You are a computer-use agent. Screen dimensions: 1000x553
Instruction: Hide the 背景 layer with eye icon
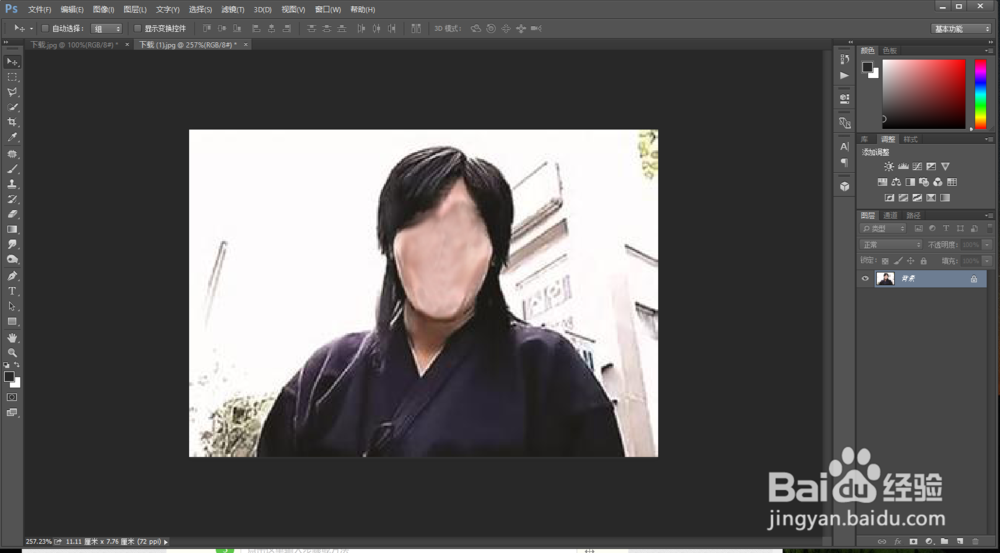coord(865,279)
